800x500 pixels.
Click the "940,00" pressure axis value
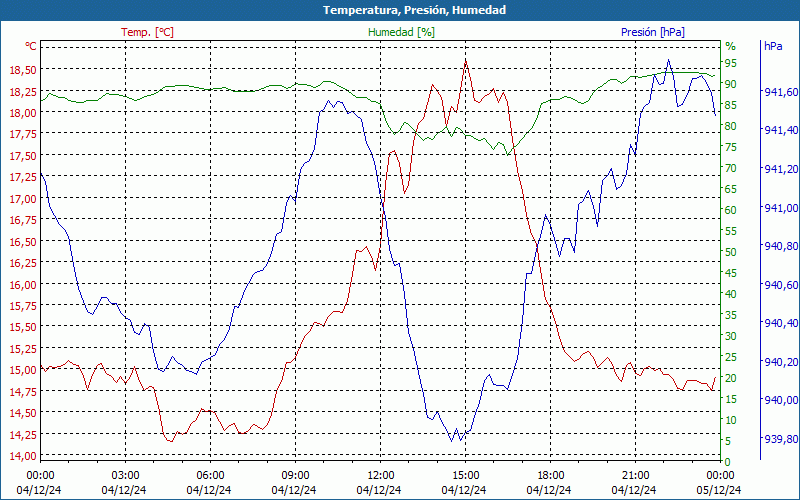(x=781, y=400)
